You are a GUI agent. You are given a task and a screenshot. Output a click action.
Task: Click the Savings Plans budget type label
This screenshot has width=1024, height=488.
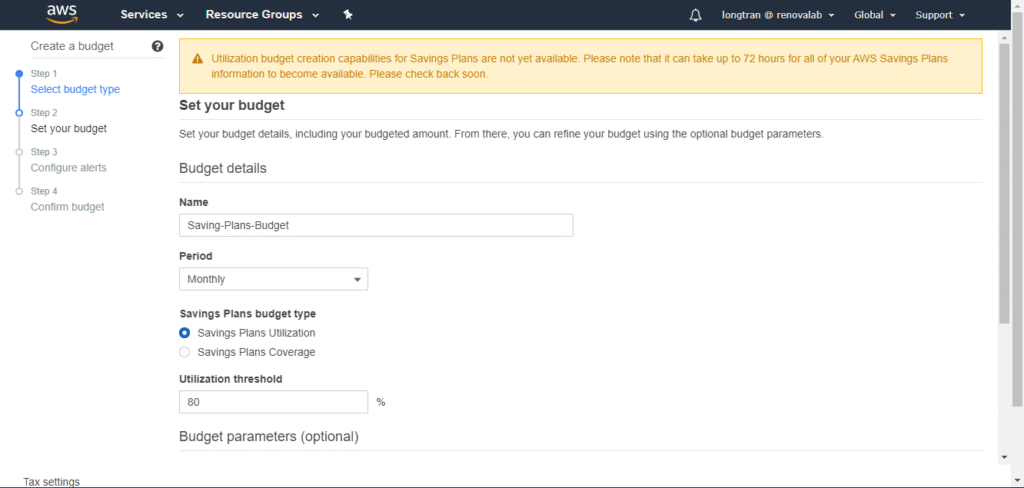click(248, 314)
